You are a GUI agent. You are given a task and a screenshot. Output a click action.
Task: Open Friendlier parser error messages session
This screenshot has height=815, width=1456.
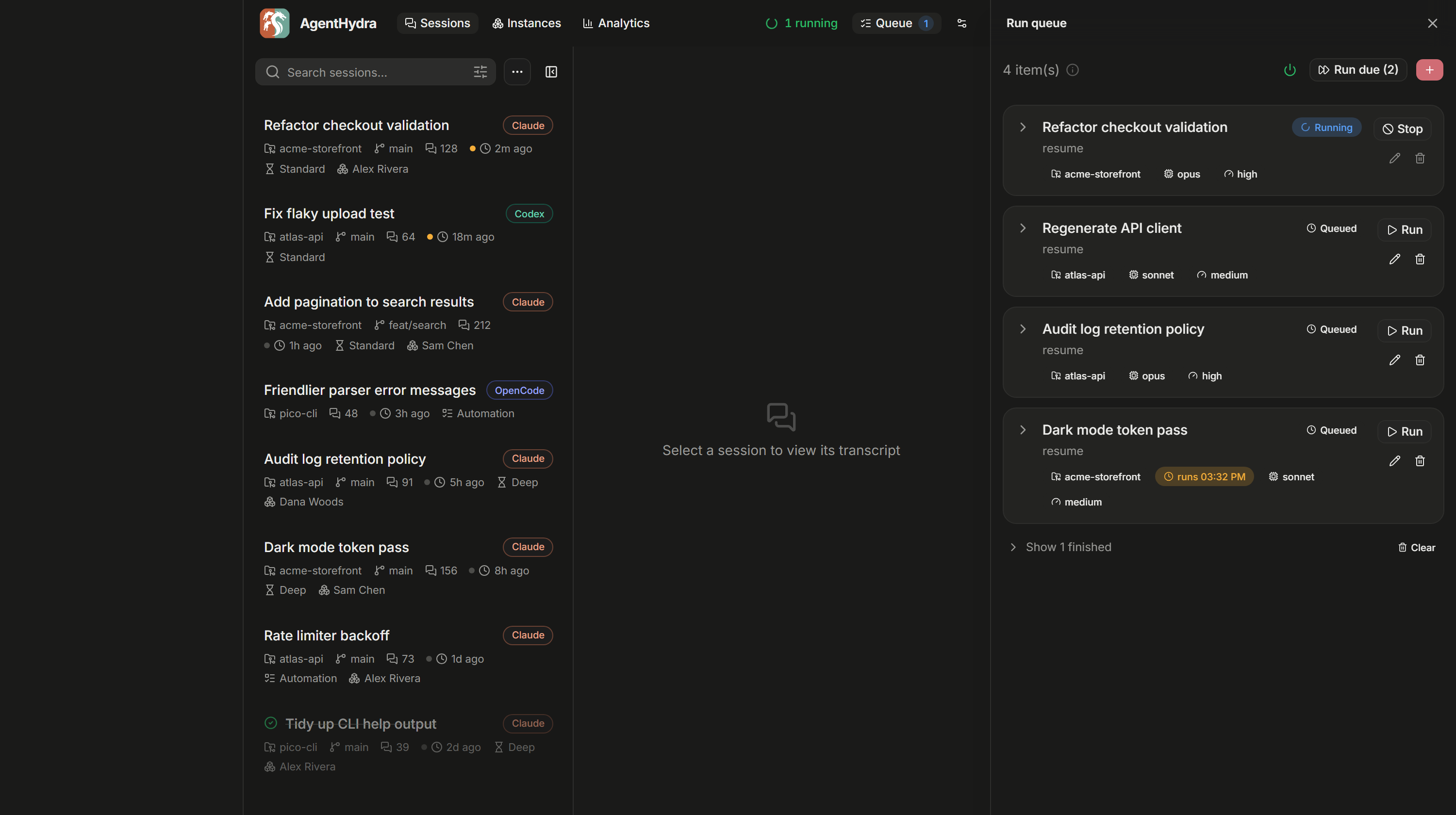(x=408, y=401)
